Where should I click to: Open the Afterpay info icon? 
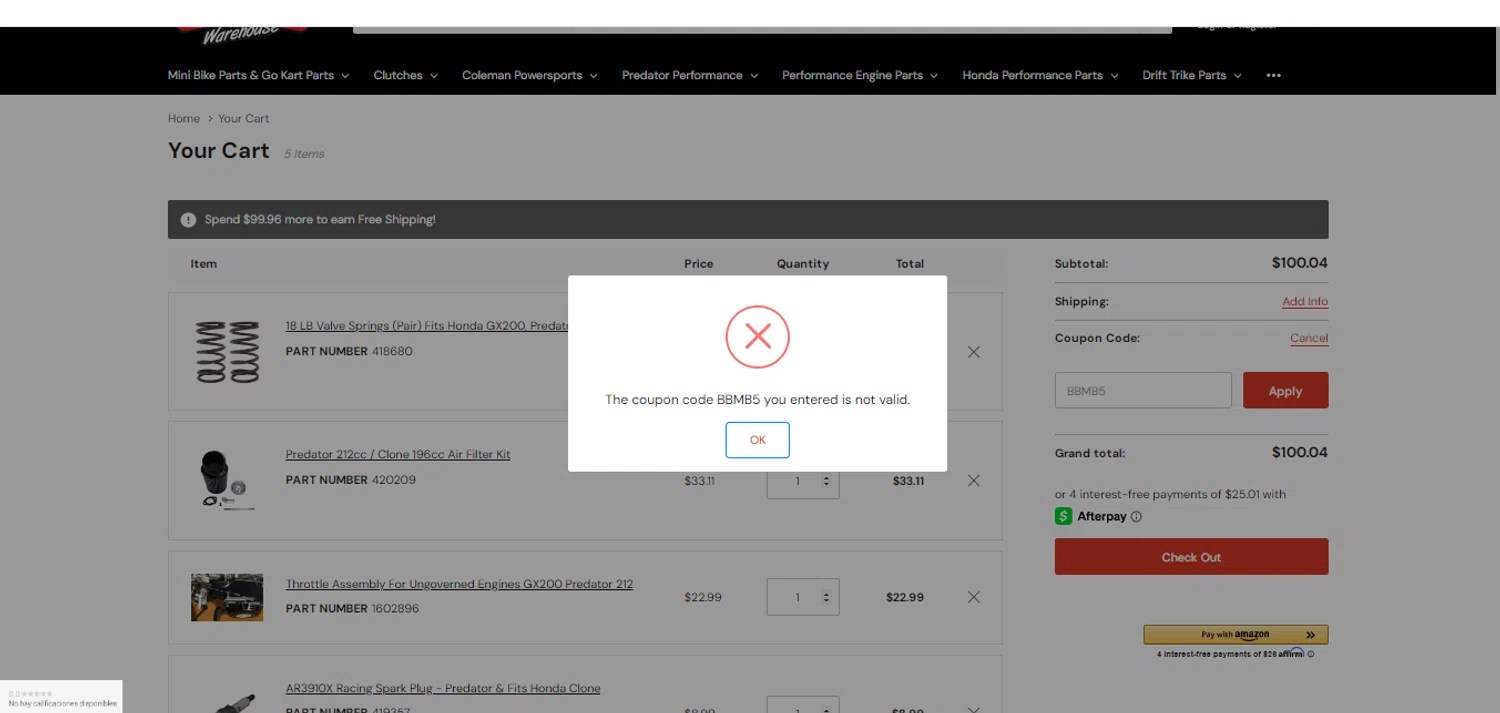click(1136, 517)
